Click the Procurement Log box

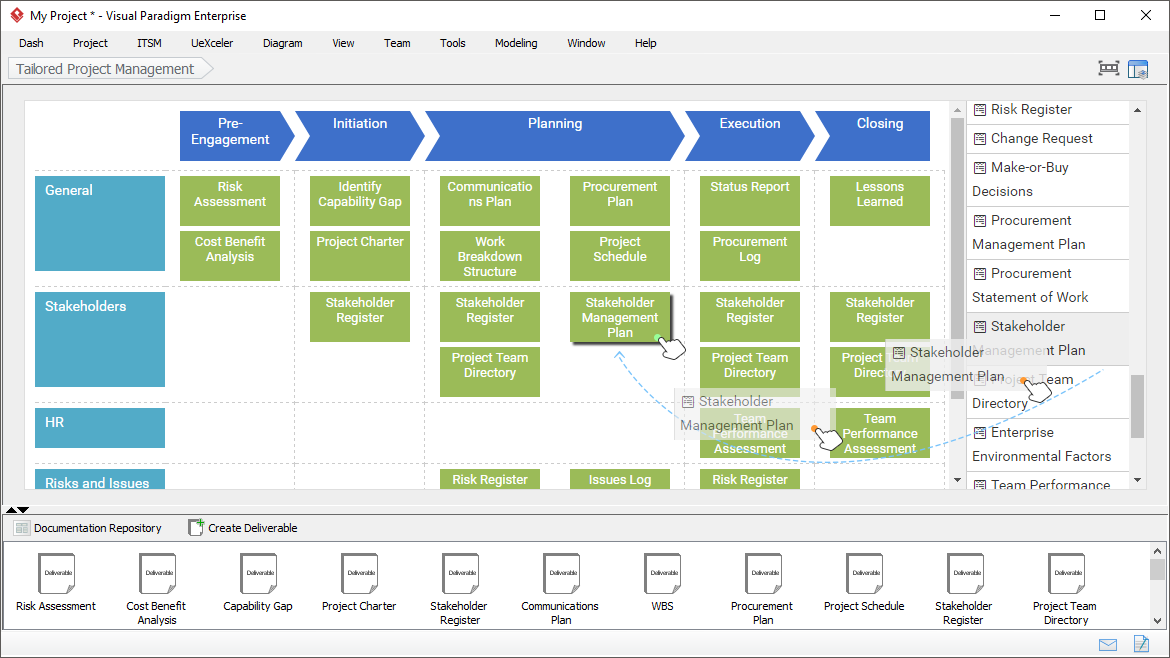click(750, 256)
